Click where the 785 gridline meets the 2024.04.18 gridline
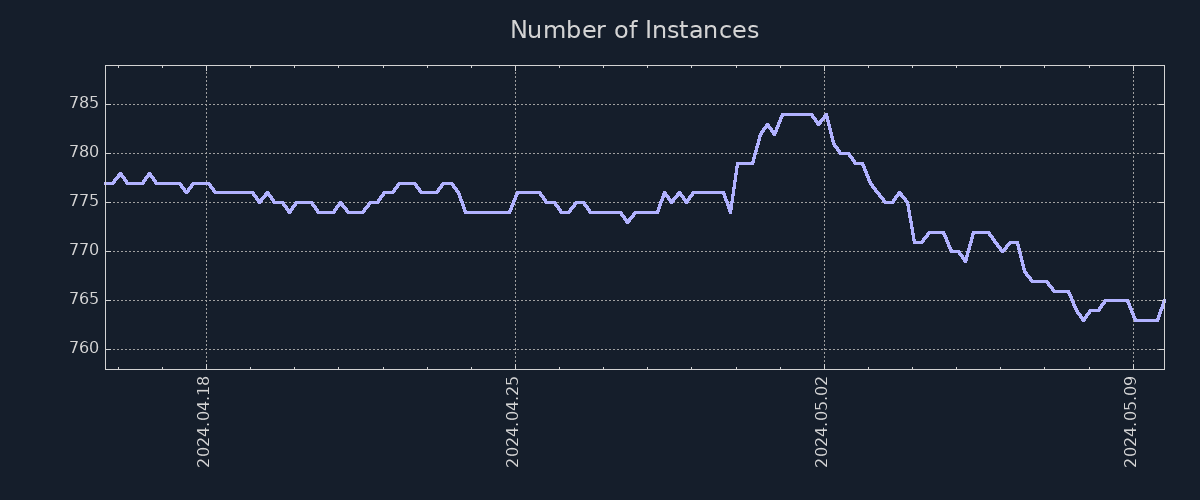 (206, 104)
